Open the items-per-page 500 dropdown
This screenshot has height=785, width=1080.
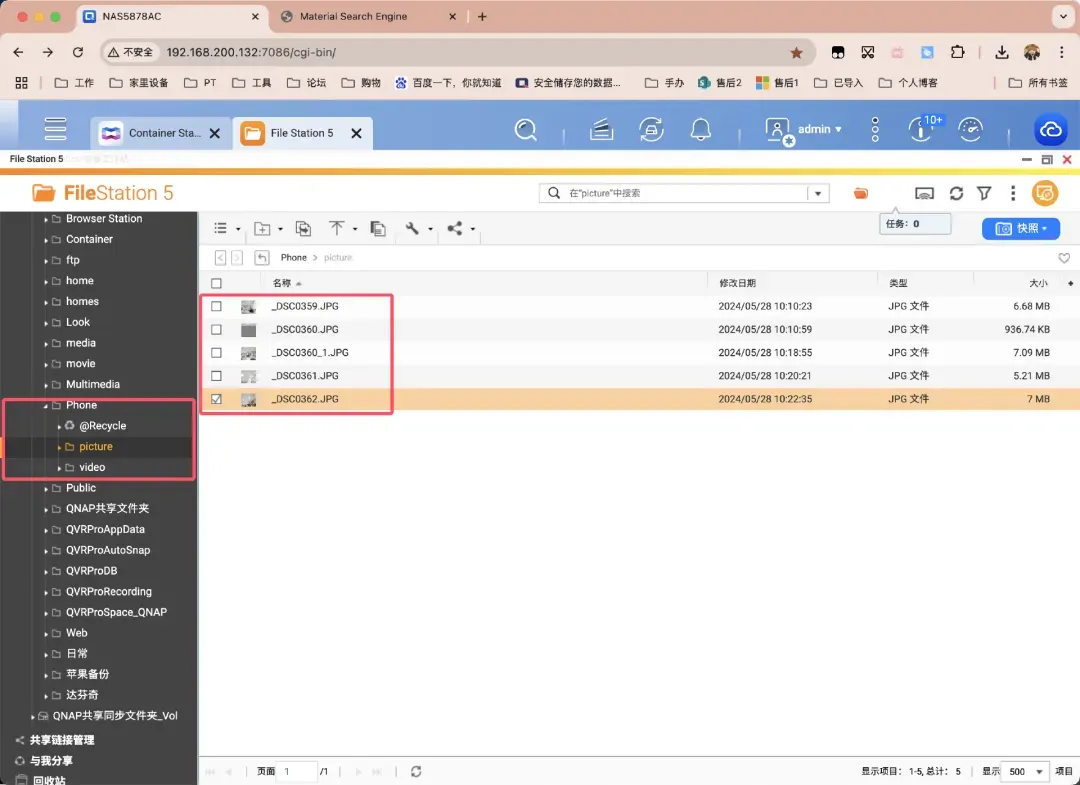point(1027,772)
